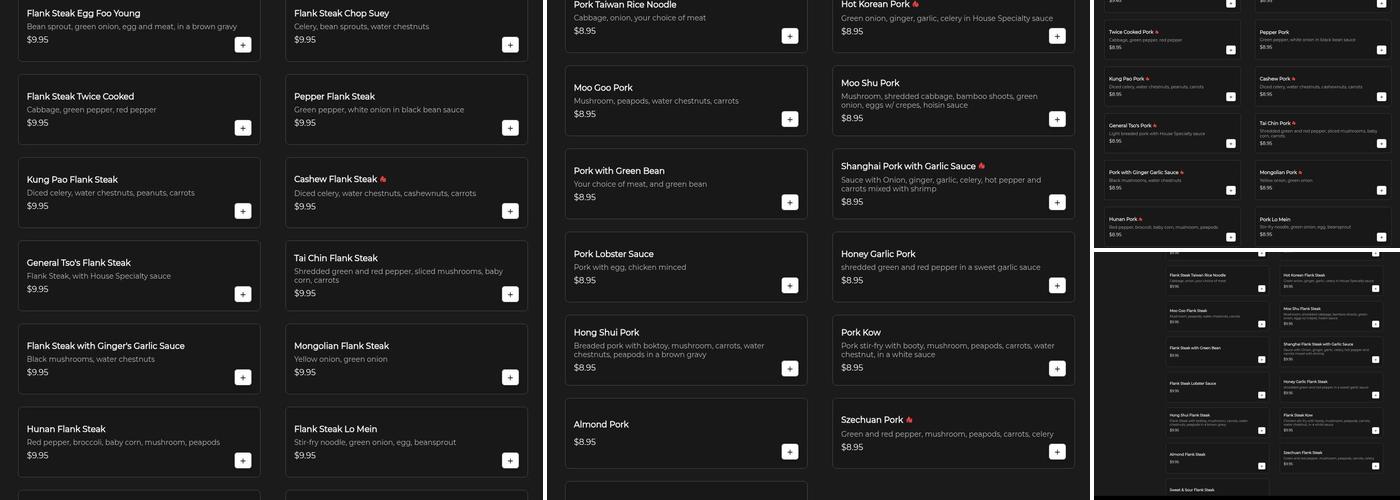Add Pork with Green Bean to order
This screenshot has height=500, width=1400.
[x=790, y=202]
